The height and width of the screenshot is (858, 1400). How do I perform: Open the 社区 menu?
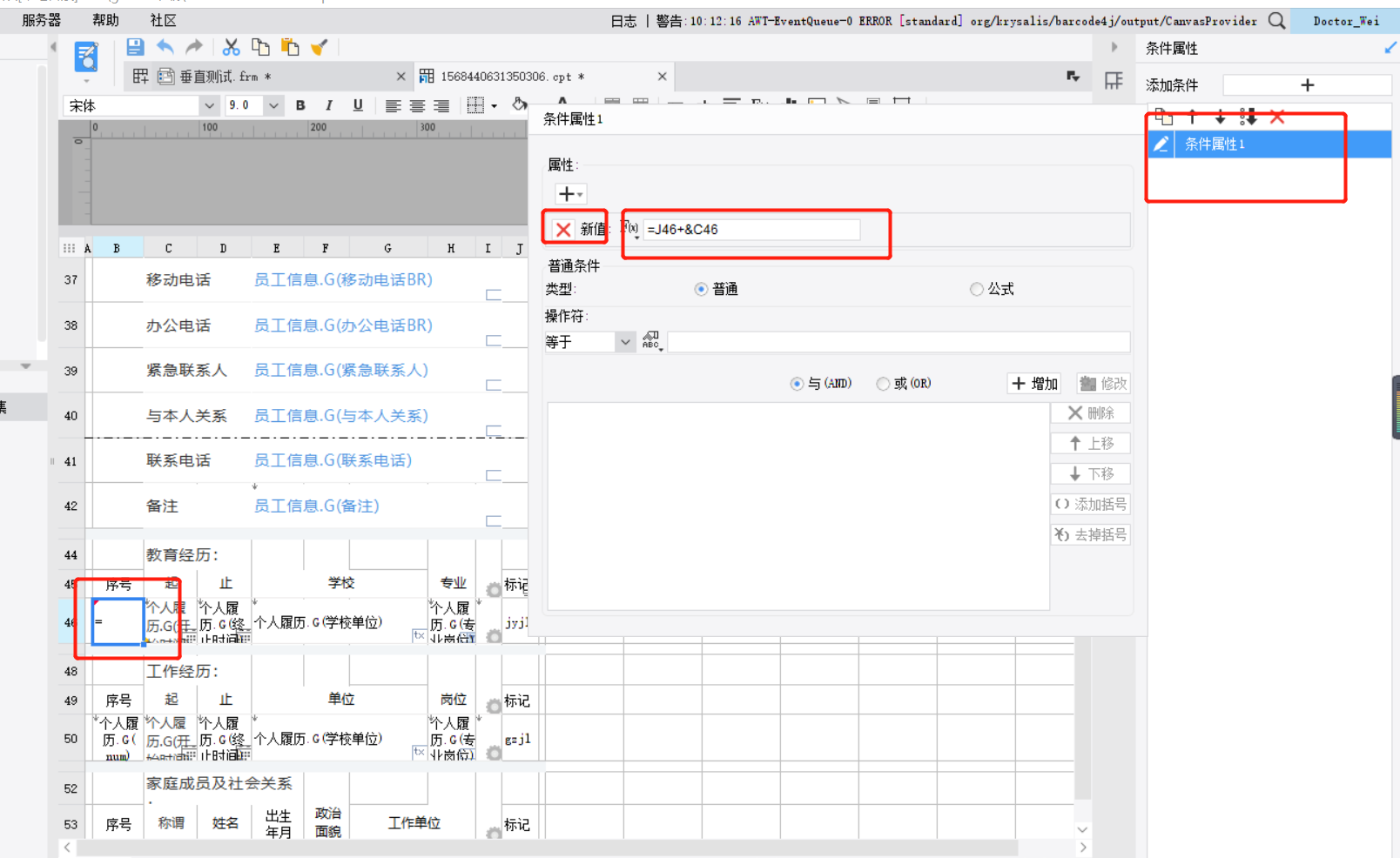(x=163, y=20)
